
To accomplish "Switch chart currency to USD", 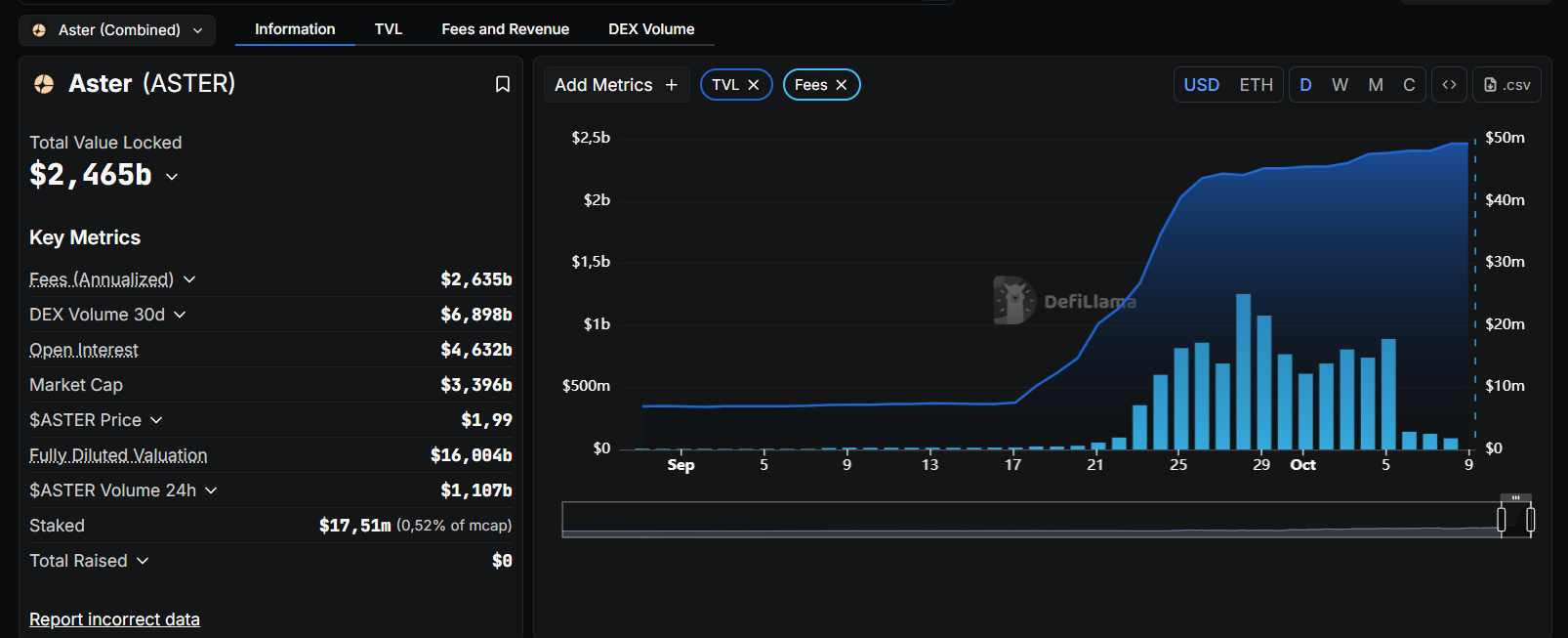I will pos(1201,85).
